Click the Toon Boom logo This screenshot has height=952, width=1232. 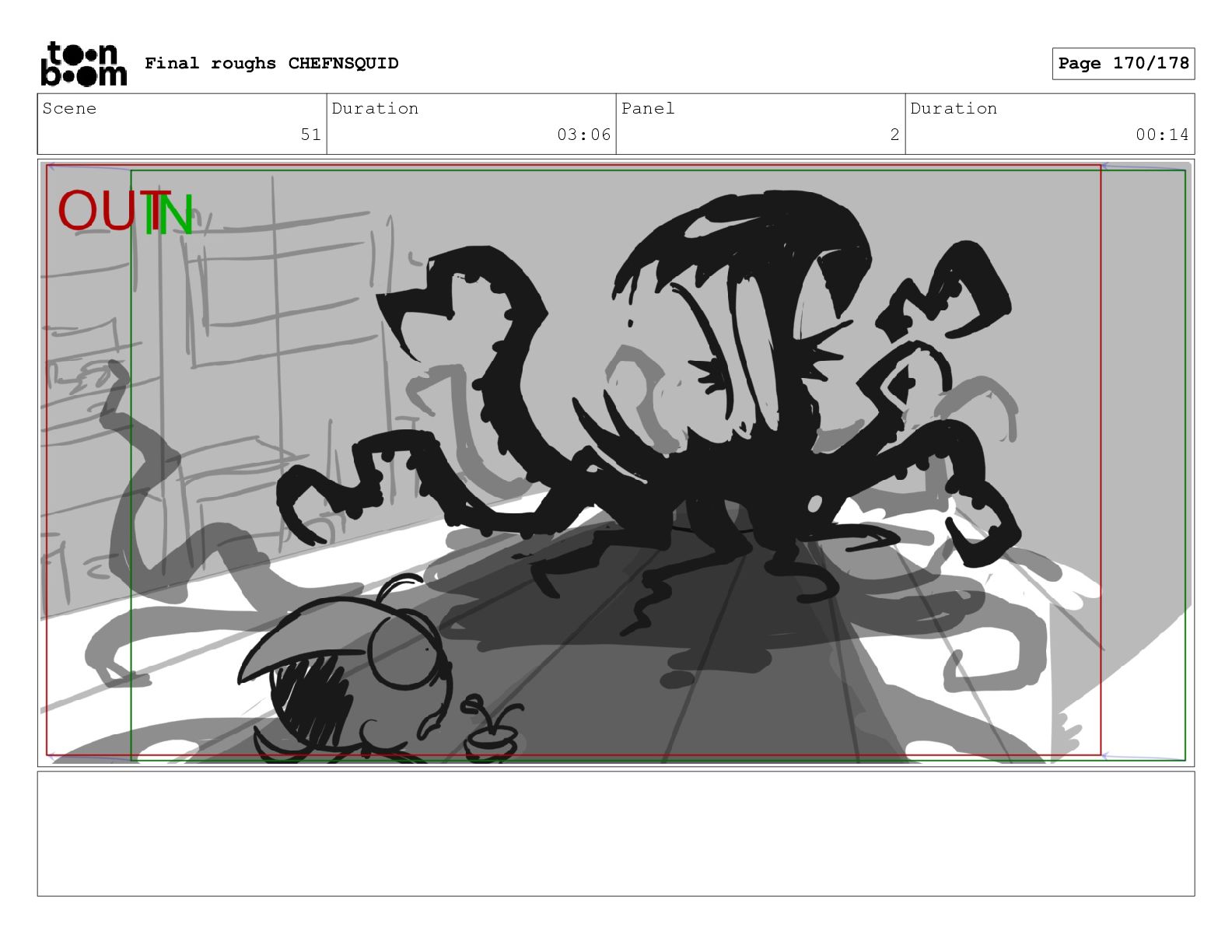[x=83, y=64]
